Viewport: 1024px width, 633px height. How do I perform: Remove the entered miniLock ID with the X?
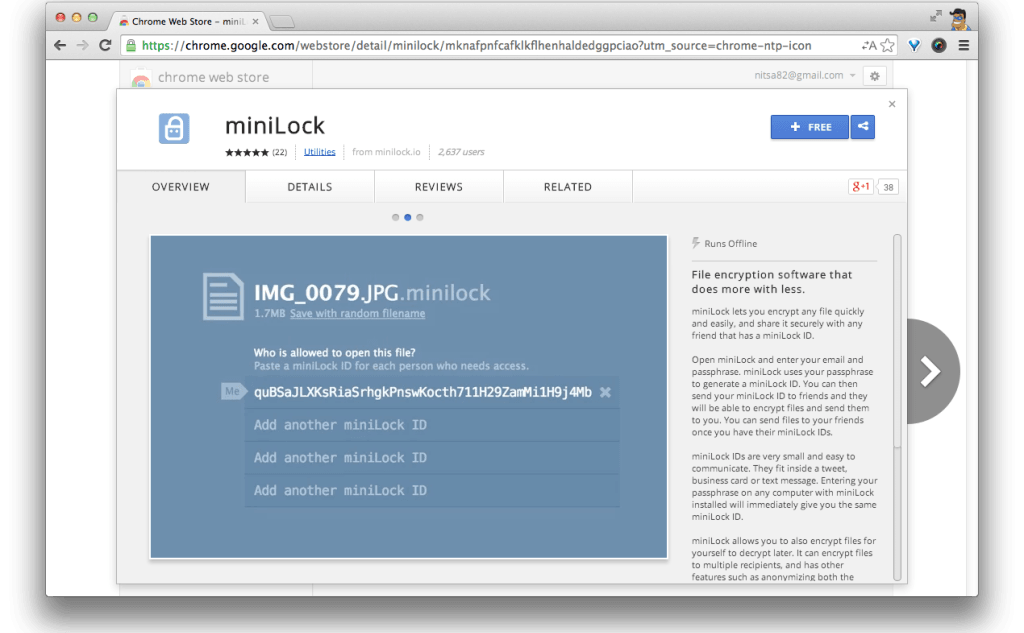[604, 393]
